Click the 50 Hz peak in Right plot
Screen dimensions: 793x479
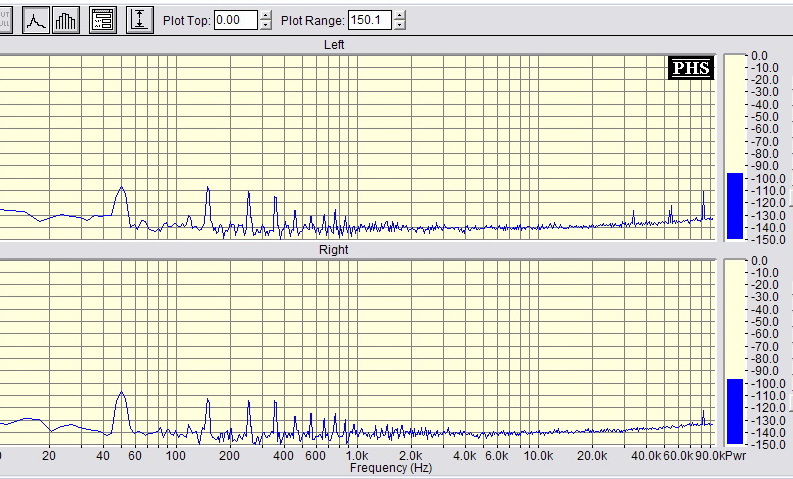pos(121,394)
